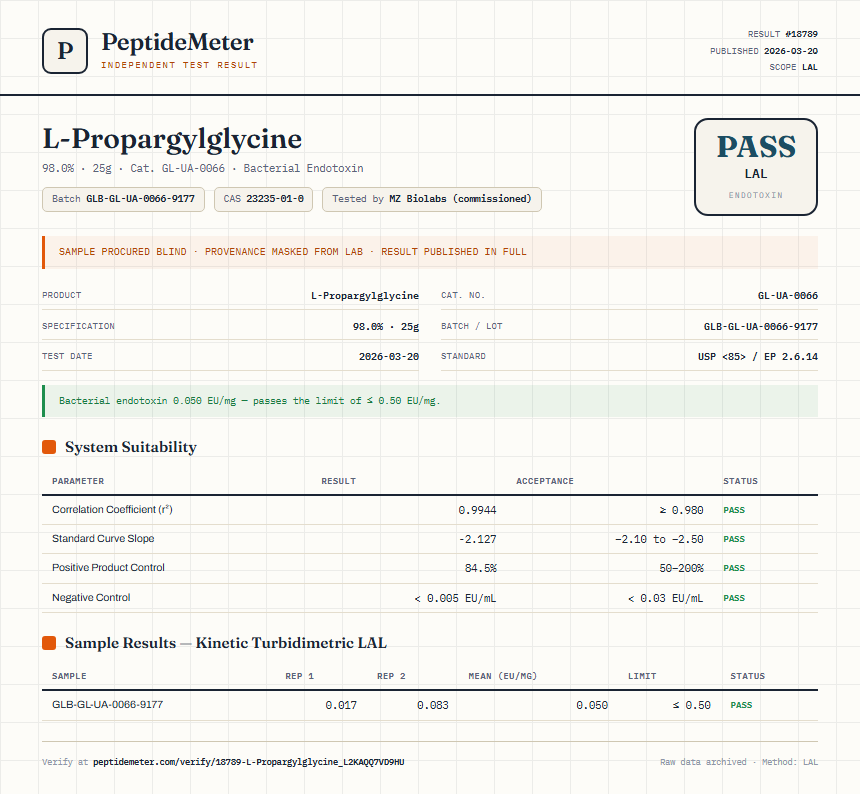Click the mean value 0.050
860x794 pixels.
pos(592,705)
